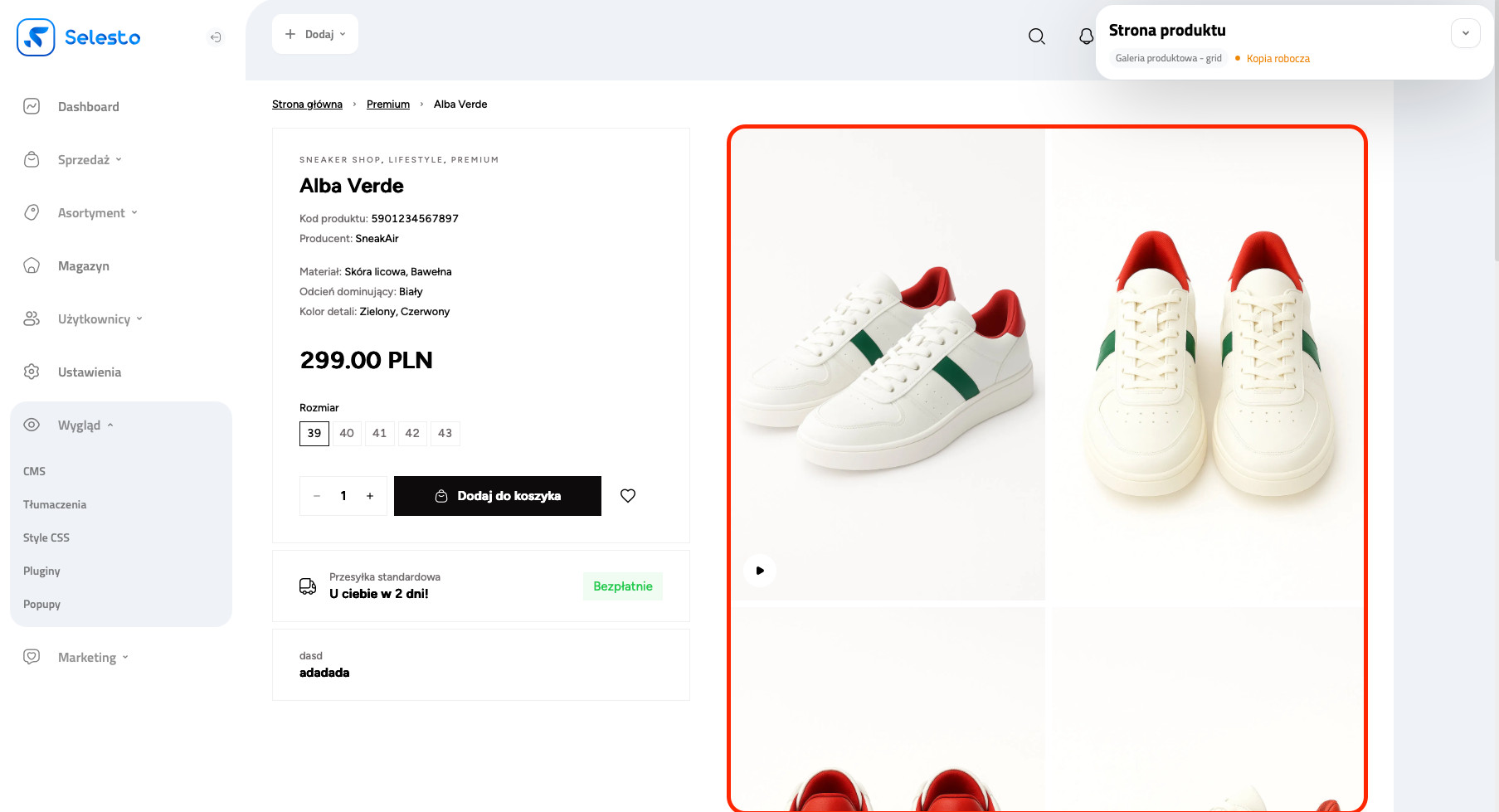Open Dashboard from the sidebar
This screenshot has height=812, width=1499.
[88, 107]
